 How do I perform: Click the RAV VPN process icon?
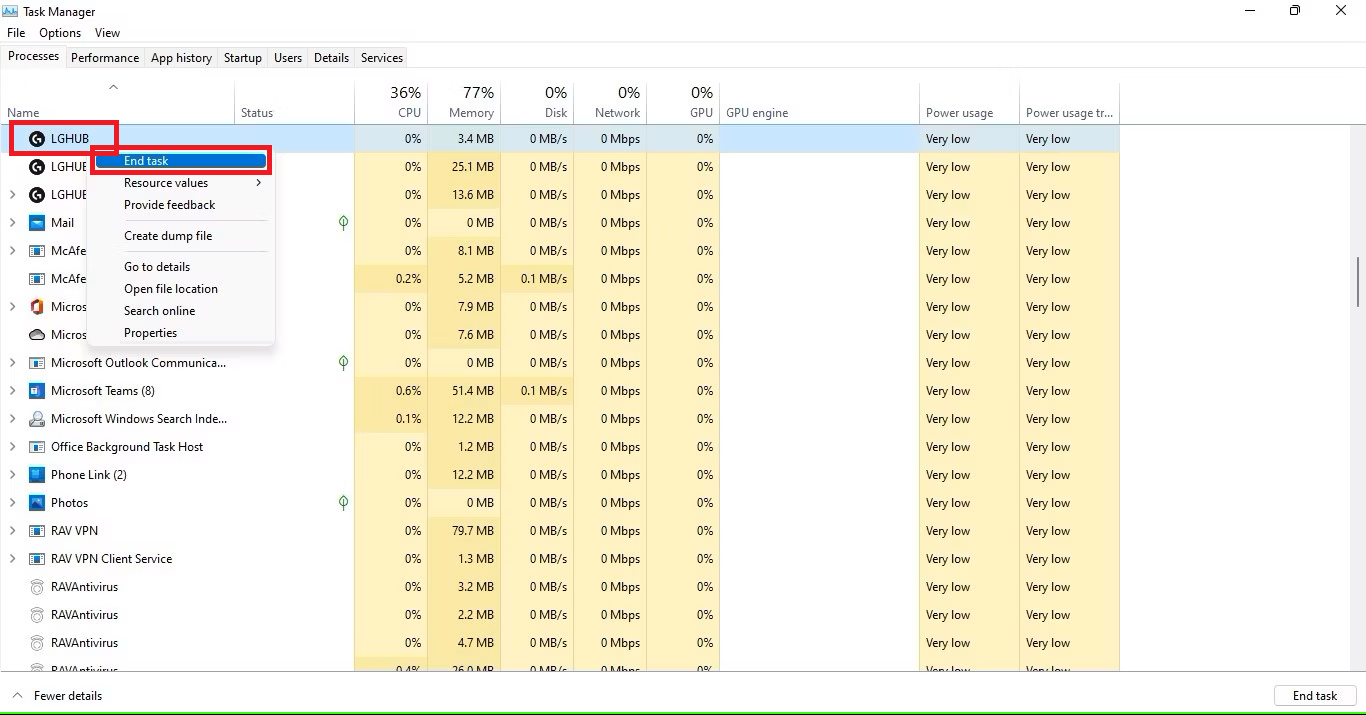click(x=37, y=531)
